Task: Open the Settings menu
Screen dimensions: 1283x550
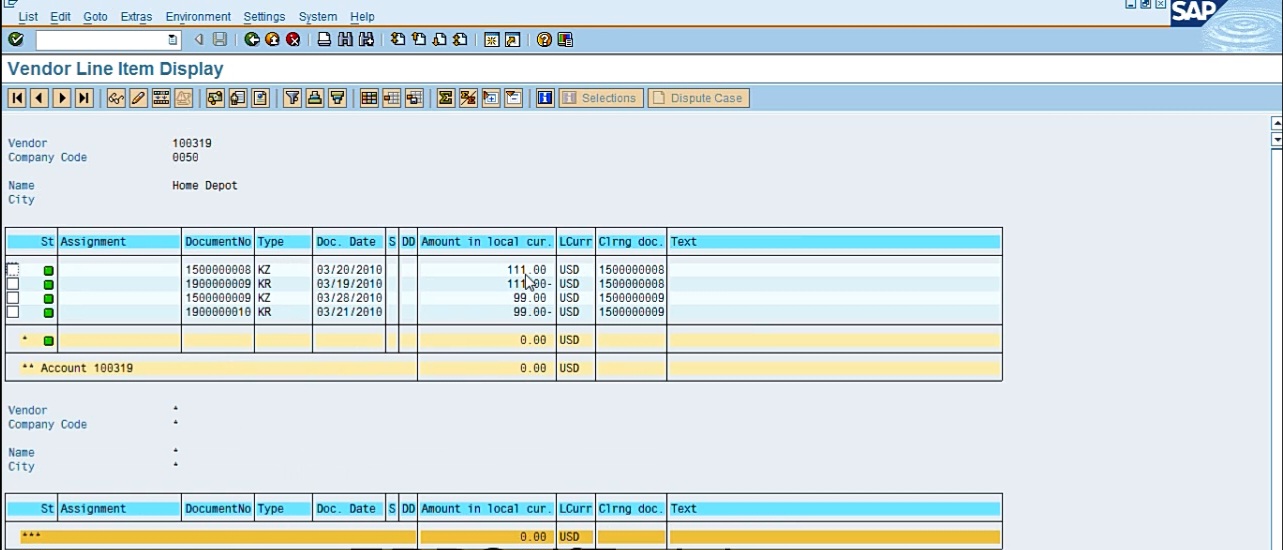Action: point(264,17)
